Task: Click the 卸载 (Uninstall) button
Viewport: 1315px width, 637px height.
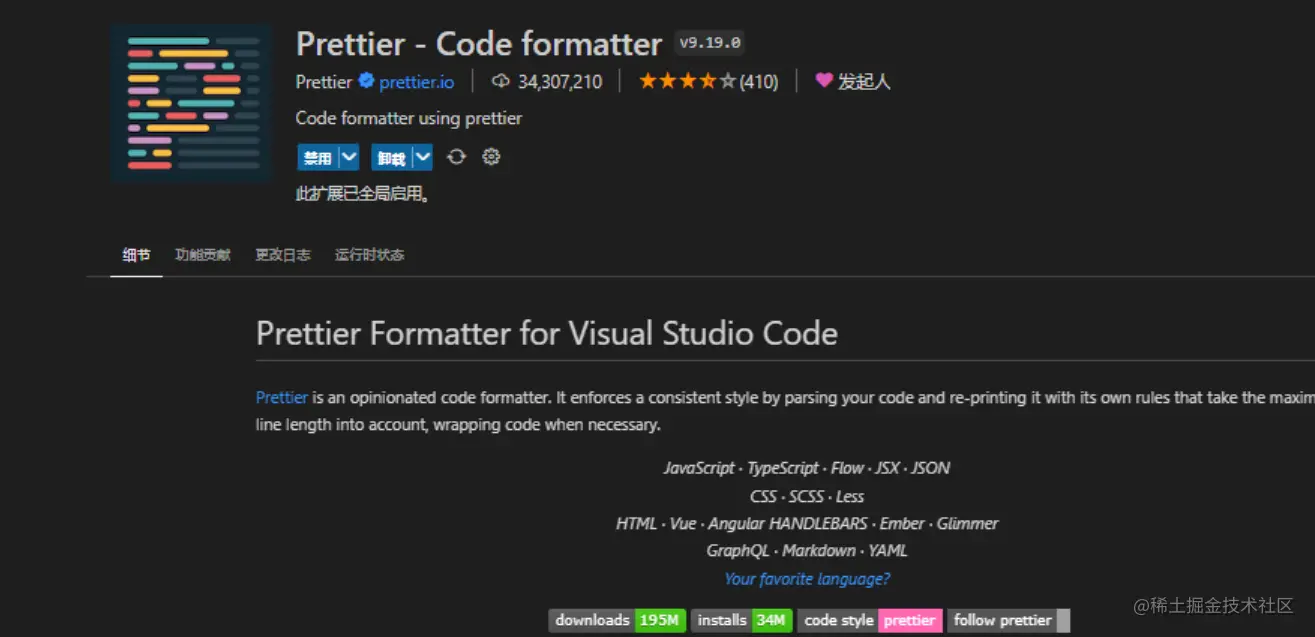Action: tap(392, 158)
